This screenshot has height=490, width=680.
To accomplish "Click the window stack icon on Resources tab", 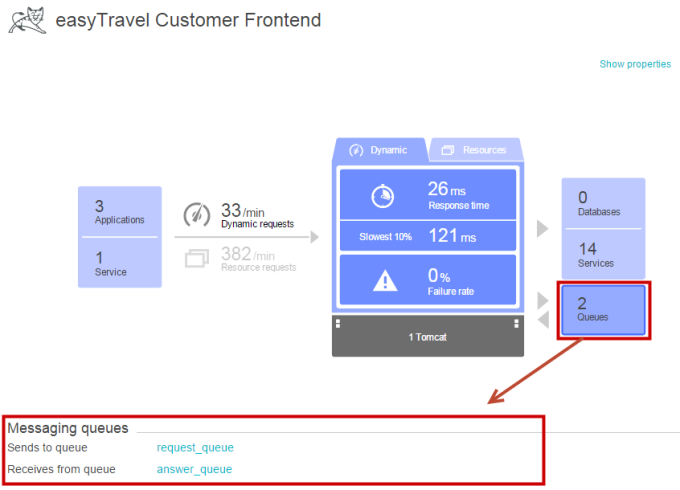I will pos(448,150).
